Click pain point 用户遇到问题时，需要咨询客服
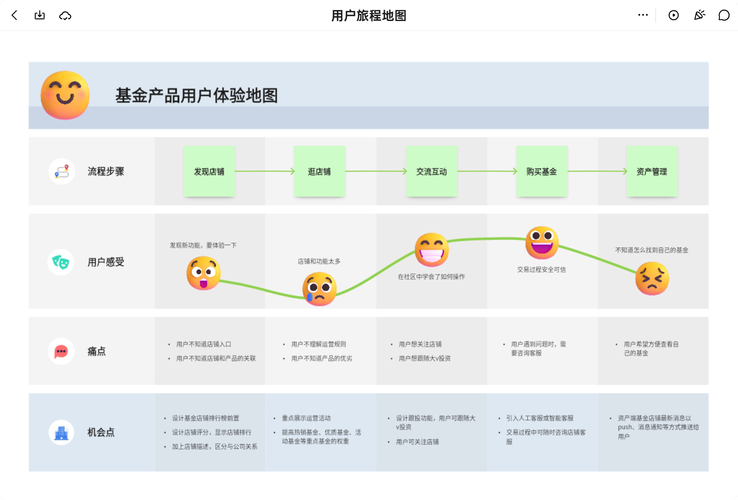The image size is (738, 500). [539, 348]
